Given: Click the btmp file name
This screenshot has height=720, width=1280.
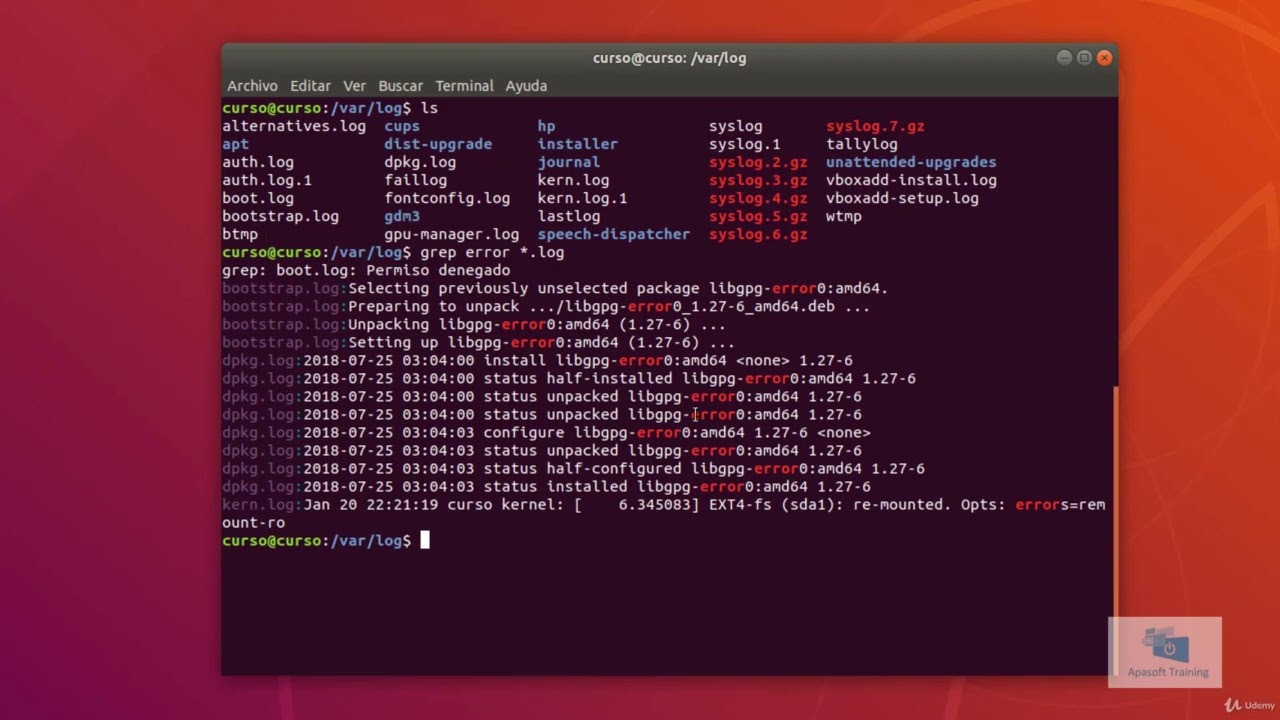Looking at the screenshot, I should pos(240,234).
